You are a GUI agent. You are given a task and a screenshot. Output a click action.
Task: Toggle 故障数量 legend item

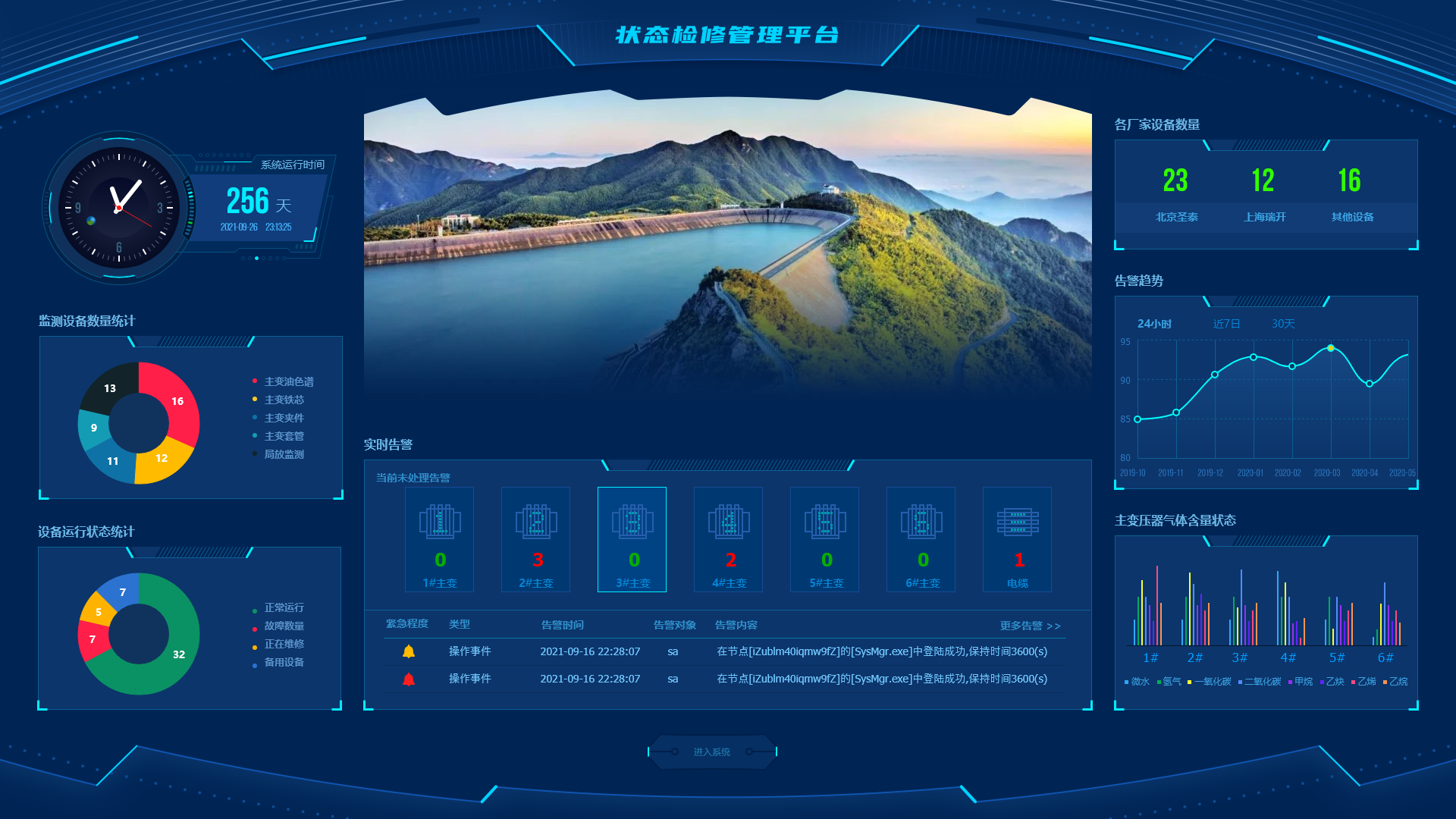pos(278,626)
